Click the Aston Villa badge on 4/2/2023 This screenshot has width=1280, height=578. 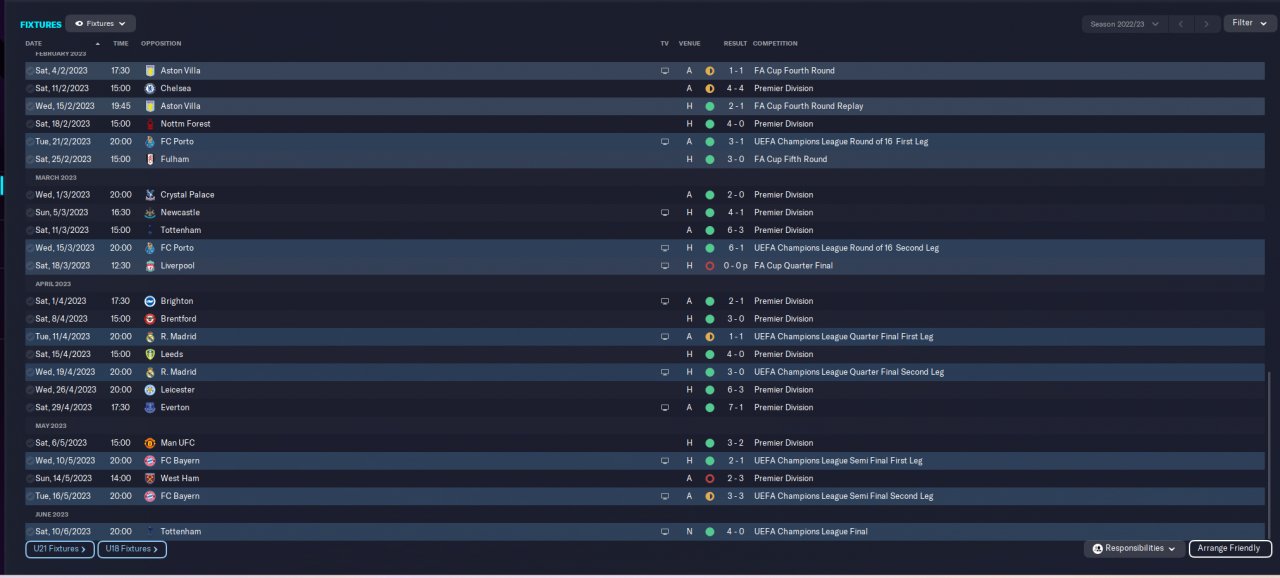point(150,71)
